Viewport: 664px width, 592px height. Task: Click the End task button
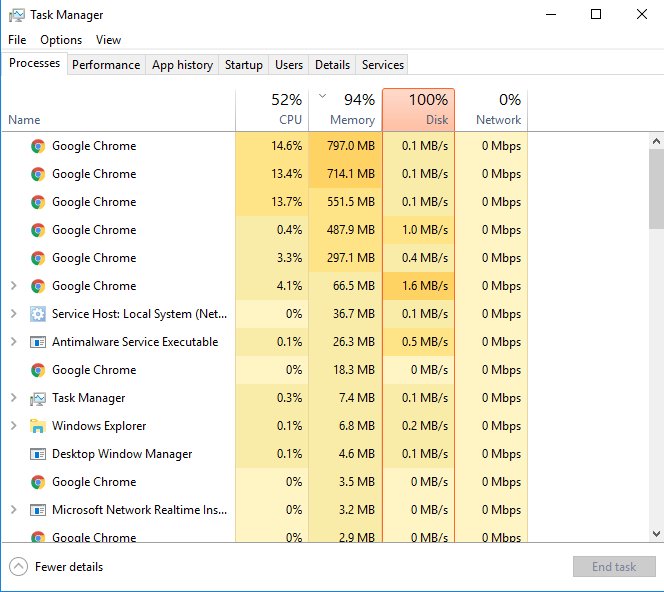click(614, 567)
